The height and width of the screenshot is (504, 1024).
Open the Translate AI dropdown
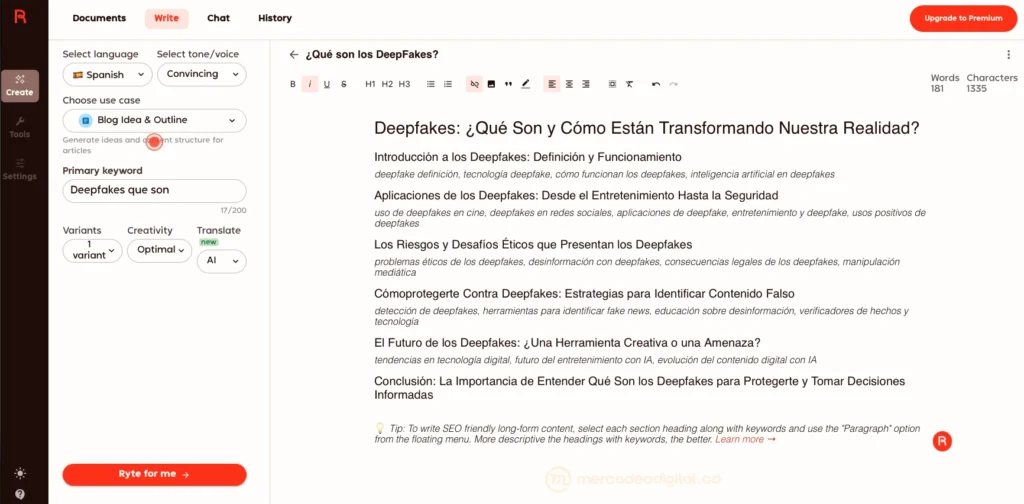click(x=222, y=260)
